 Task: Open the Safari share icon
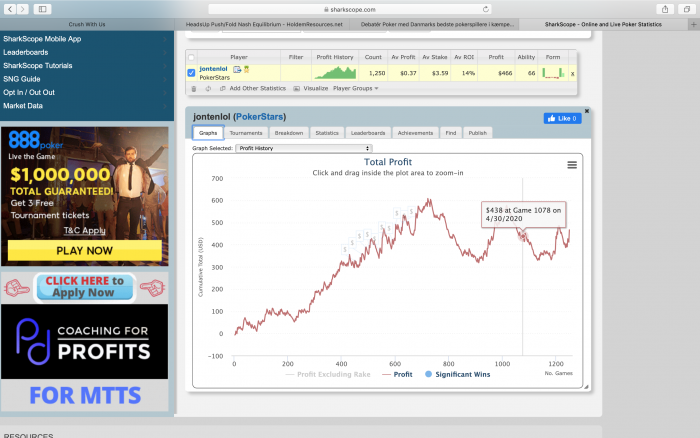(x=665, y=9)
